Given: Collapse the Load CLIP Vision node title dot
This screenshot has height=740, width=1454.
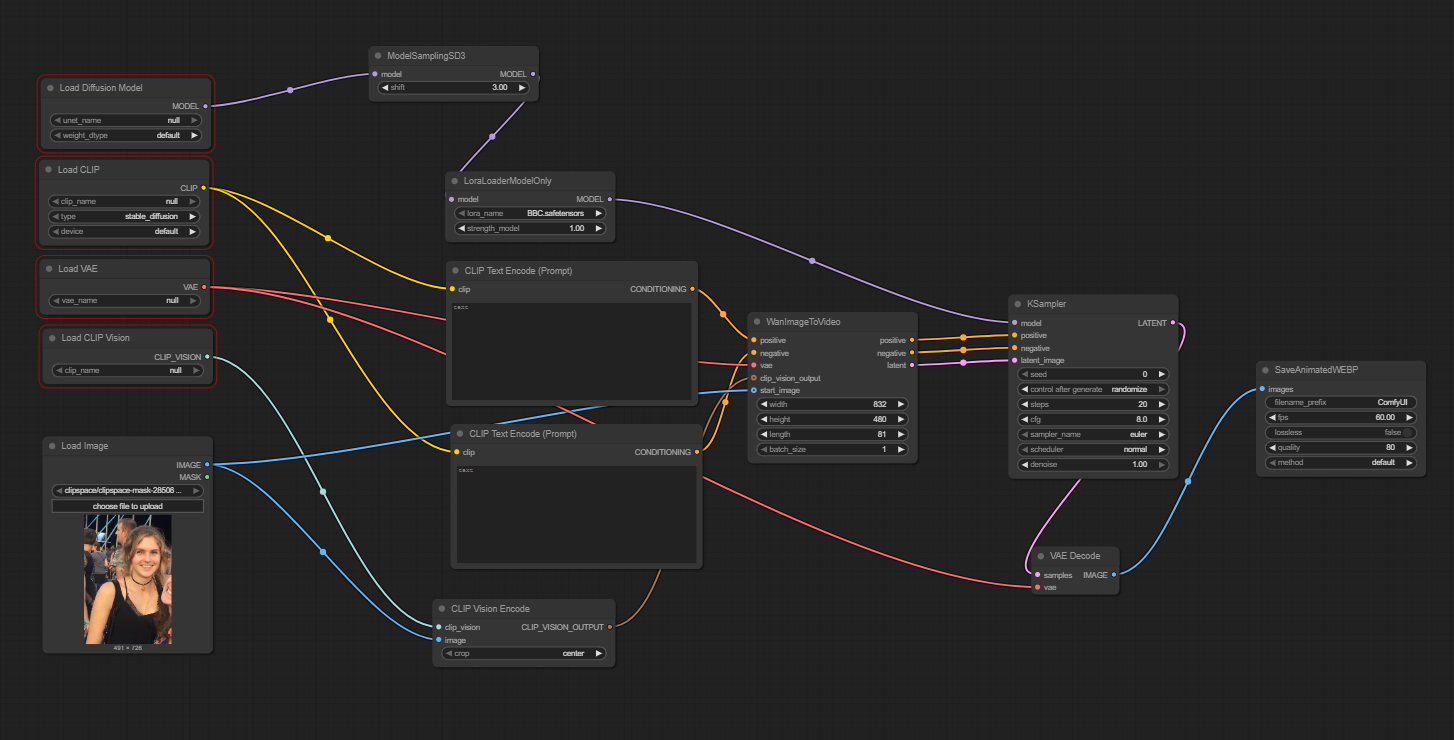Looking at the screenshot, I should pyautogui.click(x=52, y=338).
